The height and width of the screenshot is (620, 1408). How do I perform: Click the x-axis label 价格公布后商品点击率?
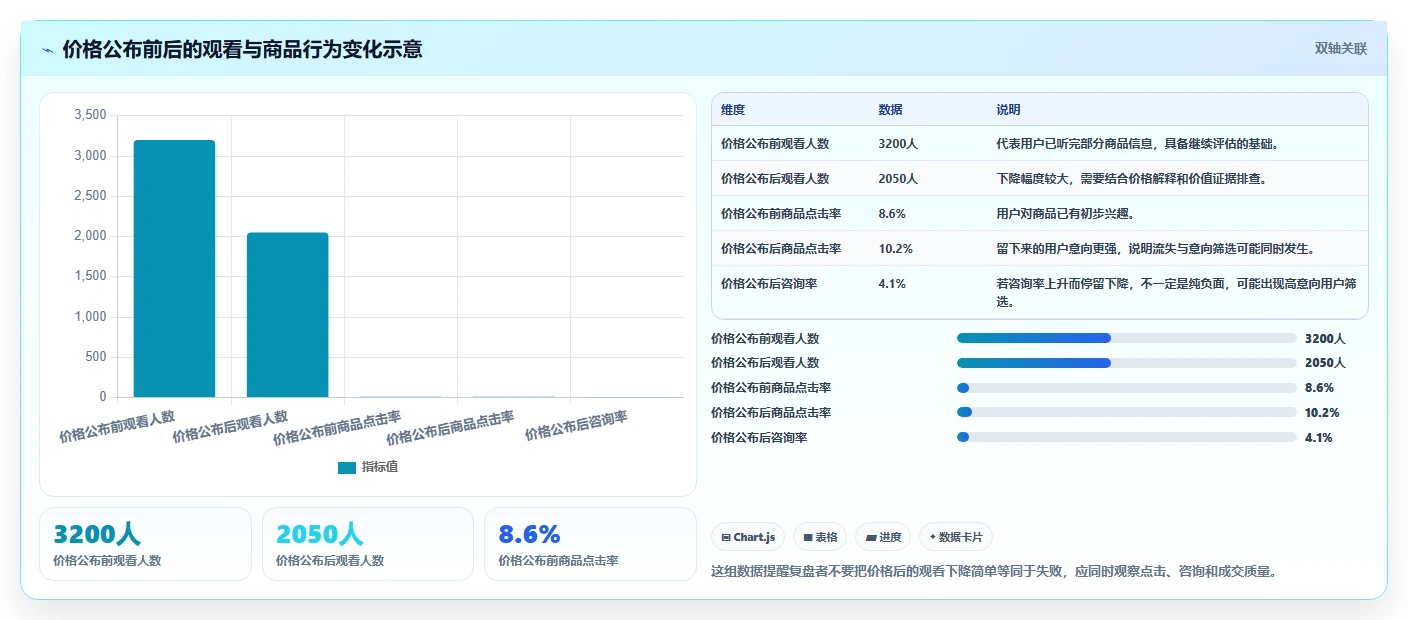pyautogui.click(x=450, y=427)
